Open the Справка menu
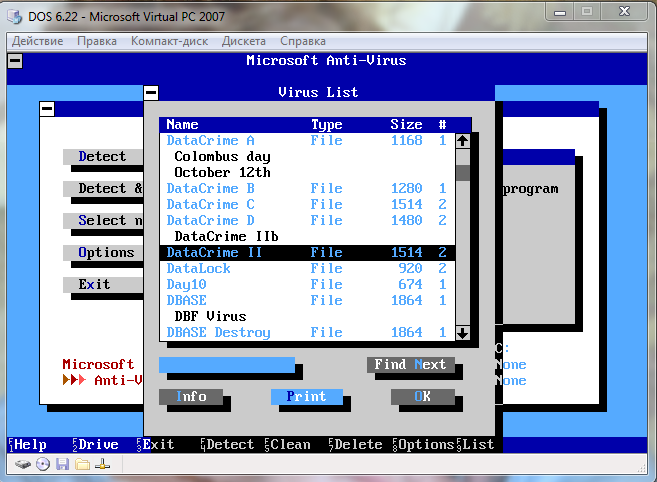The width and height of the screenshot is (657, 482). coord(303,41)
